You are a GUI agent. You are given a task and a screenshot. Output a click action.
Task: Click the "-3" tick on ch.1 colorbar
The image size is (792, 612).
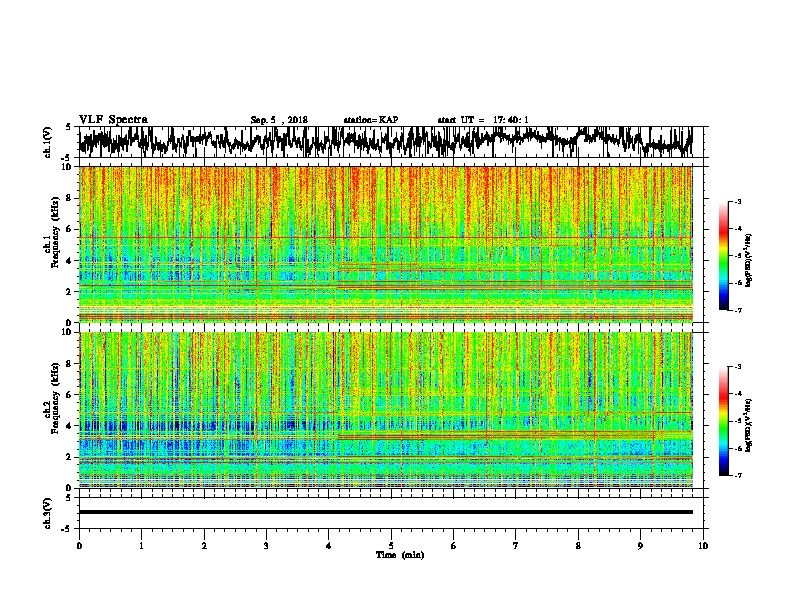coord(738,202)
